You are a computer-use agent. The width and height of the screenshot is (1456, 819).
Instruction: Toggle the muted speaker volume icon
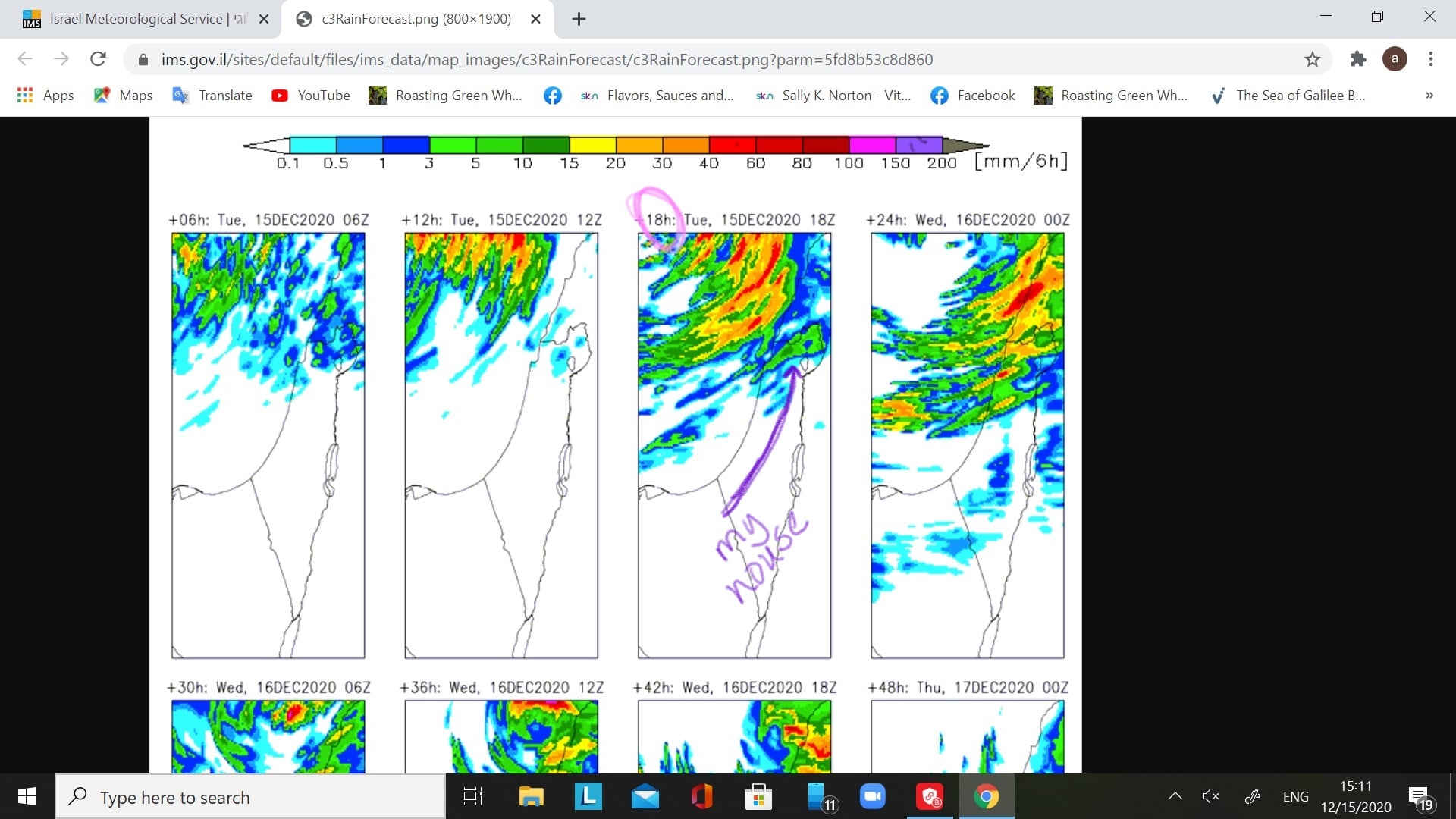[1211, 796]
